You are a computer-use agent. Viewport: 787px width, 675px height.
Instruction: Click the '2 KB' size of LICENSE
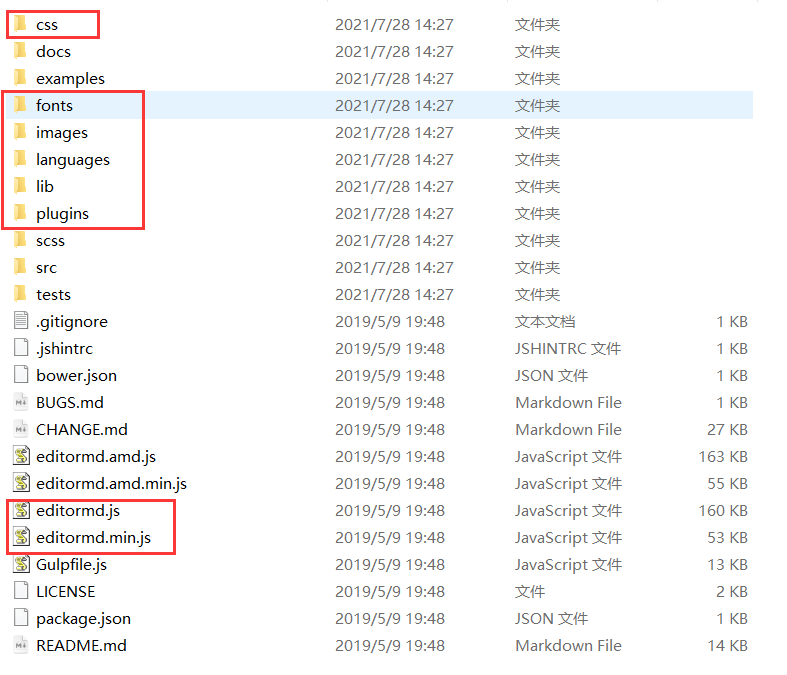pyautogui.click(x=732, y=592)
